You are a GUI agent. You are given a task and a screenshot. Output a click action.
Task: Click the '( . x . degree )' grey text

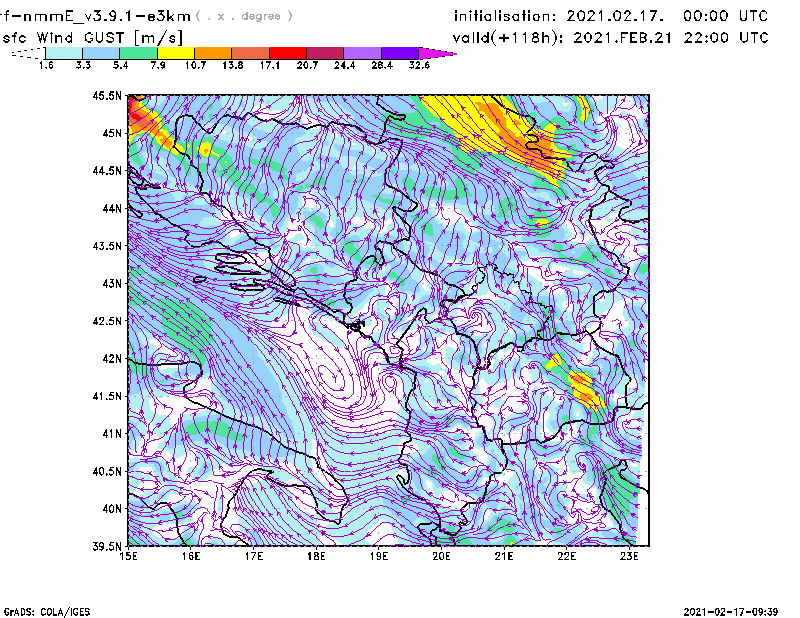pyautogui.click(x=244, y=16)
